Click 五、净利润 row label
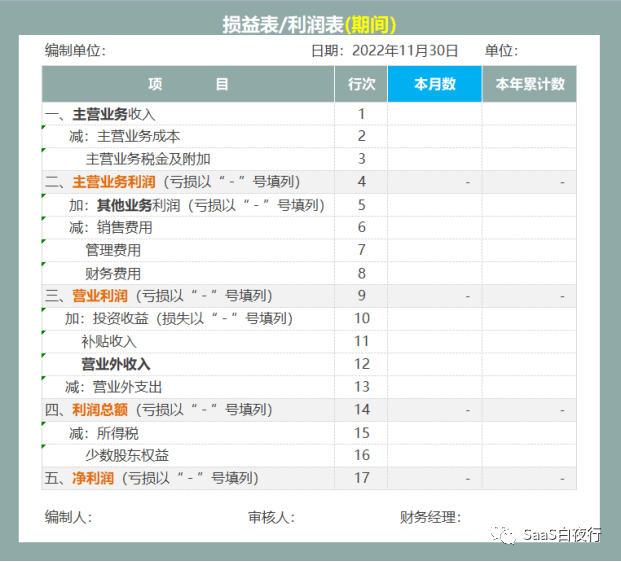 tap(151, 478)
